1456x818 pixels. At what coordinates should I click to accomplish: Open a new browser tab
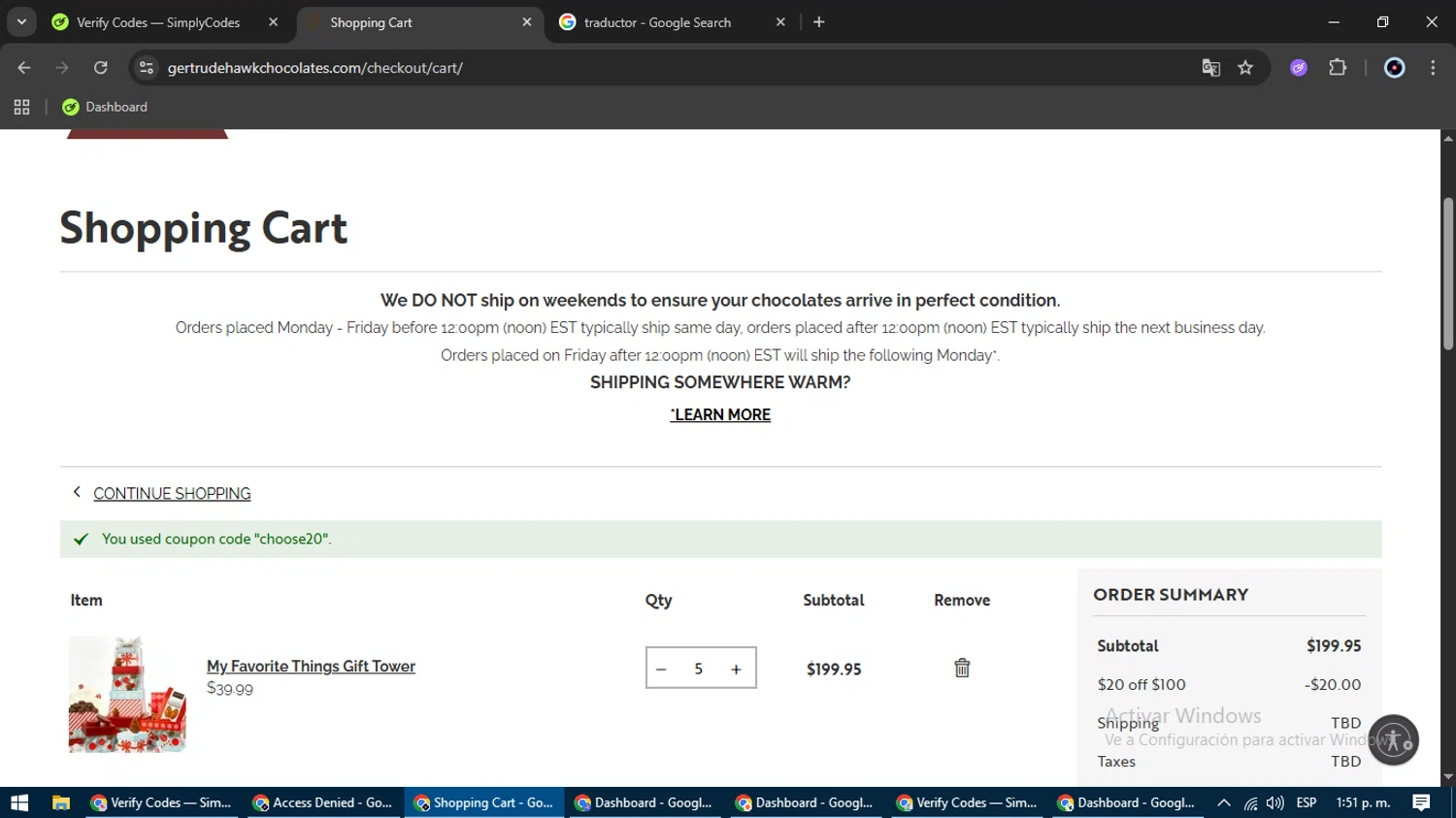tap(819, 22)
